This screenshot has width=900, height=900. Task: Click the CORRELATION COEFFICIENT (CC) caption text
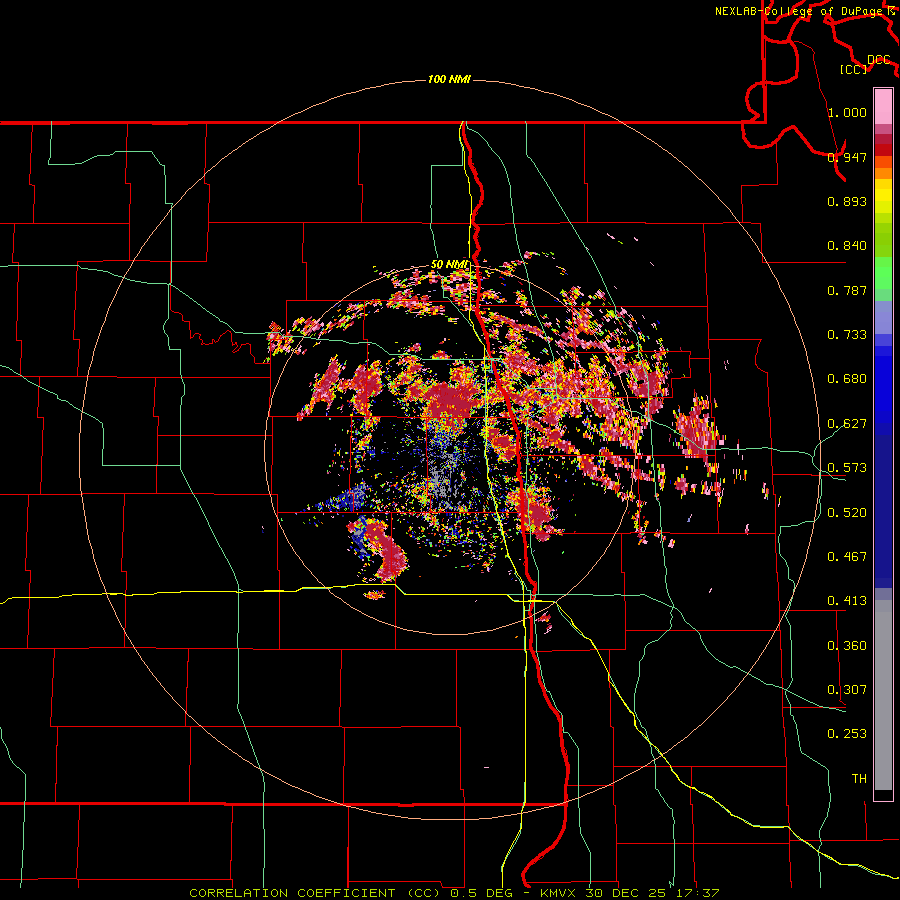tap(315, 893)
